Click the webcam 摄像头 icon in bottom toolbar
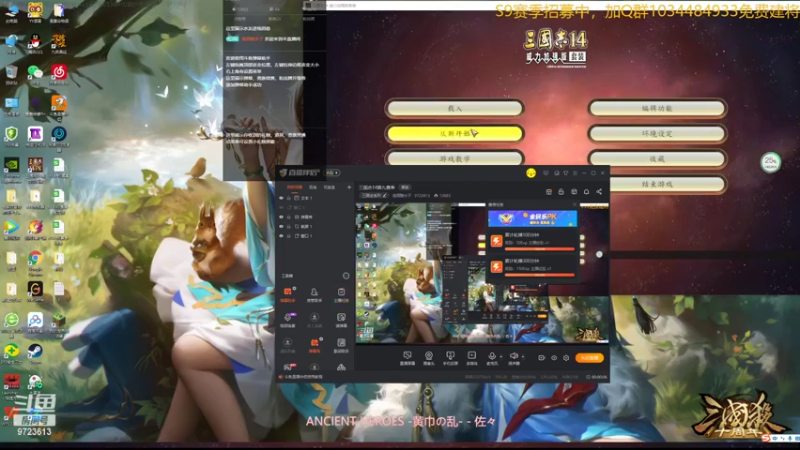Screen dimensions: 800x450 pos(429,355)
